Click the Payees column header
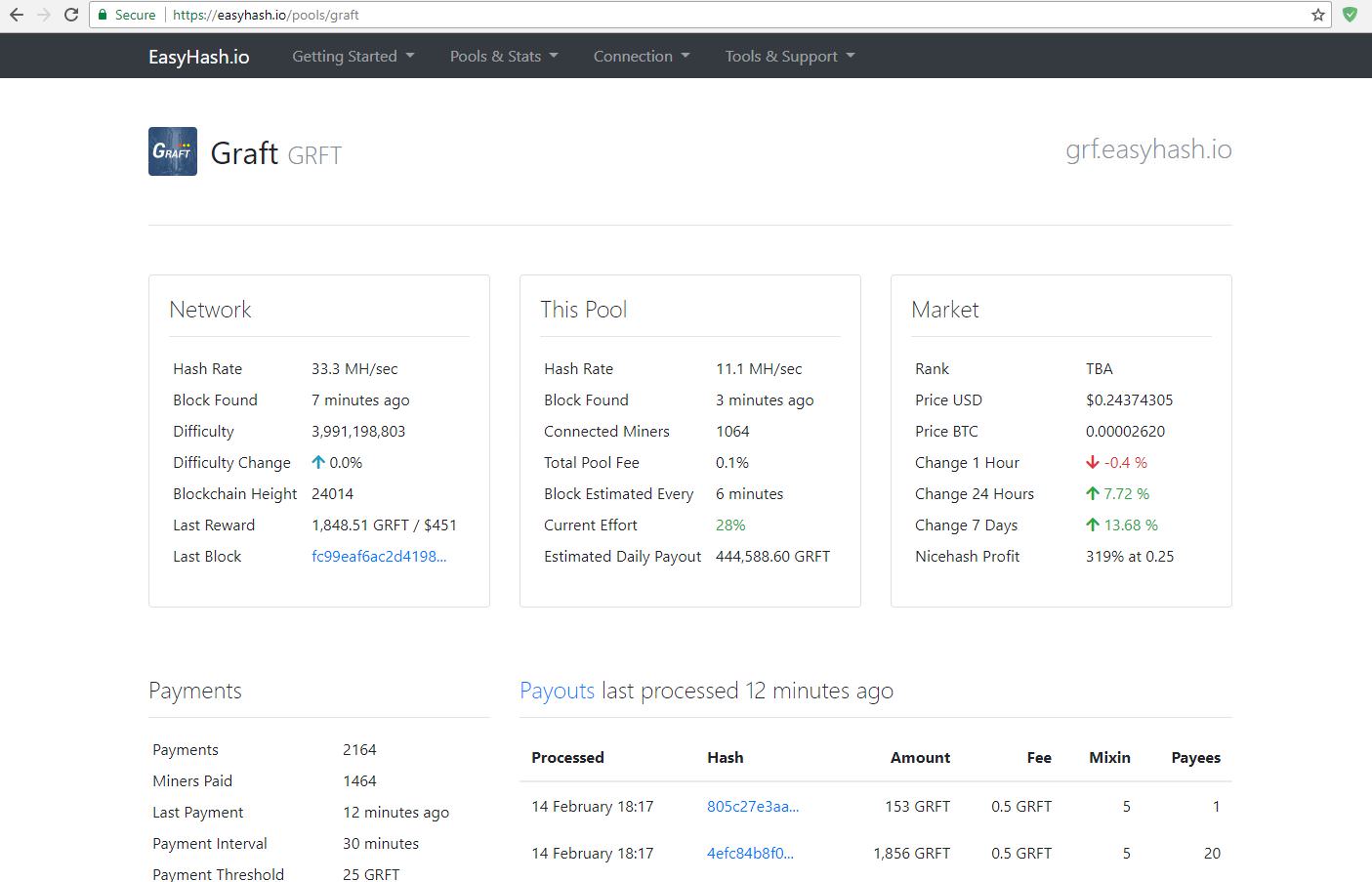1372x882 pixels. tap(1196, 757)
